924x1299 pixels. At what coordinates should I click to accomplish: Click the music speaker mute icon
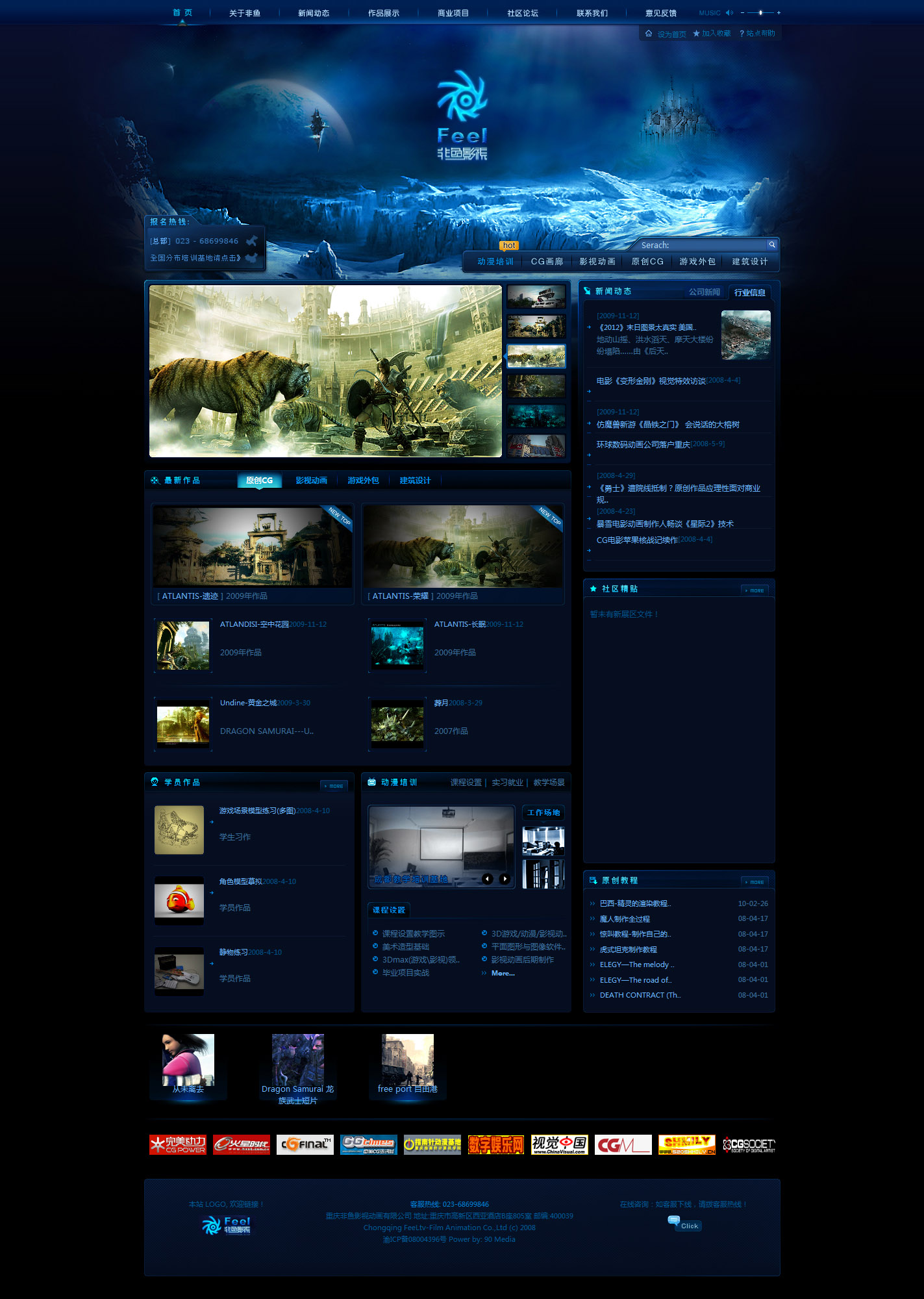(729, 13)
